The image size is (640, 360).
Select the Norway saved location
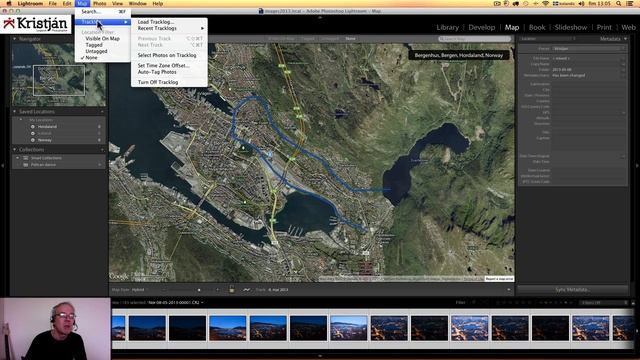coord(44,140)
